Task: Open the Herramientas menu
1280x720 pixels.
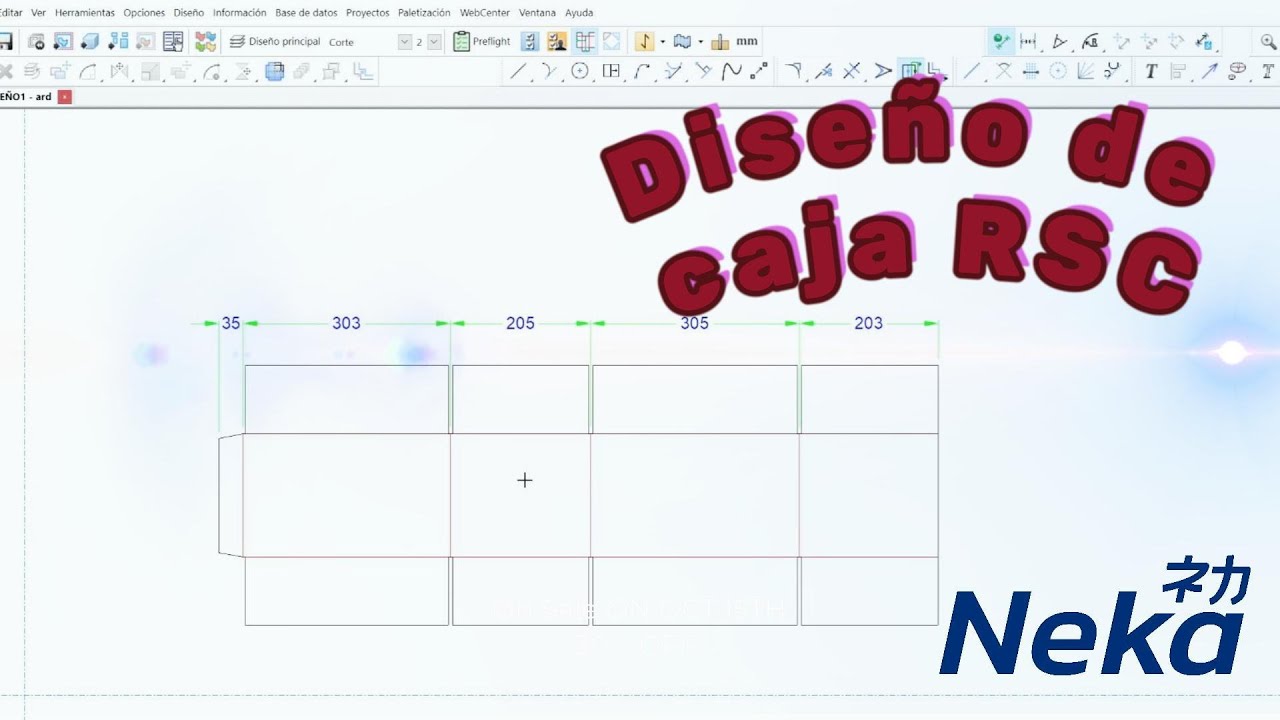Action: pyautogui.click(x=85, y=13)
